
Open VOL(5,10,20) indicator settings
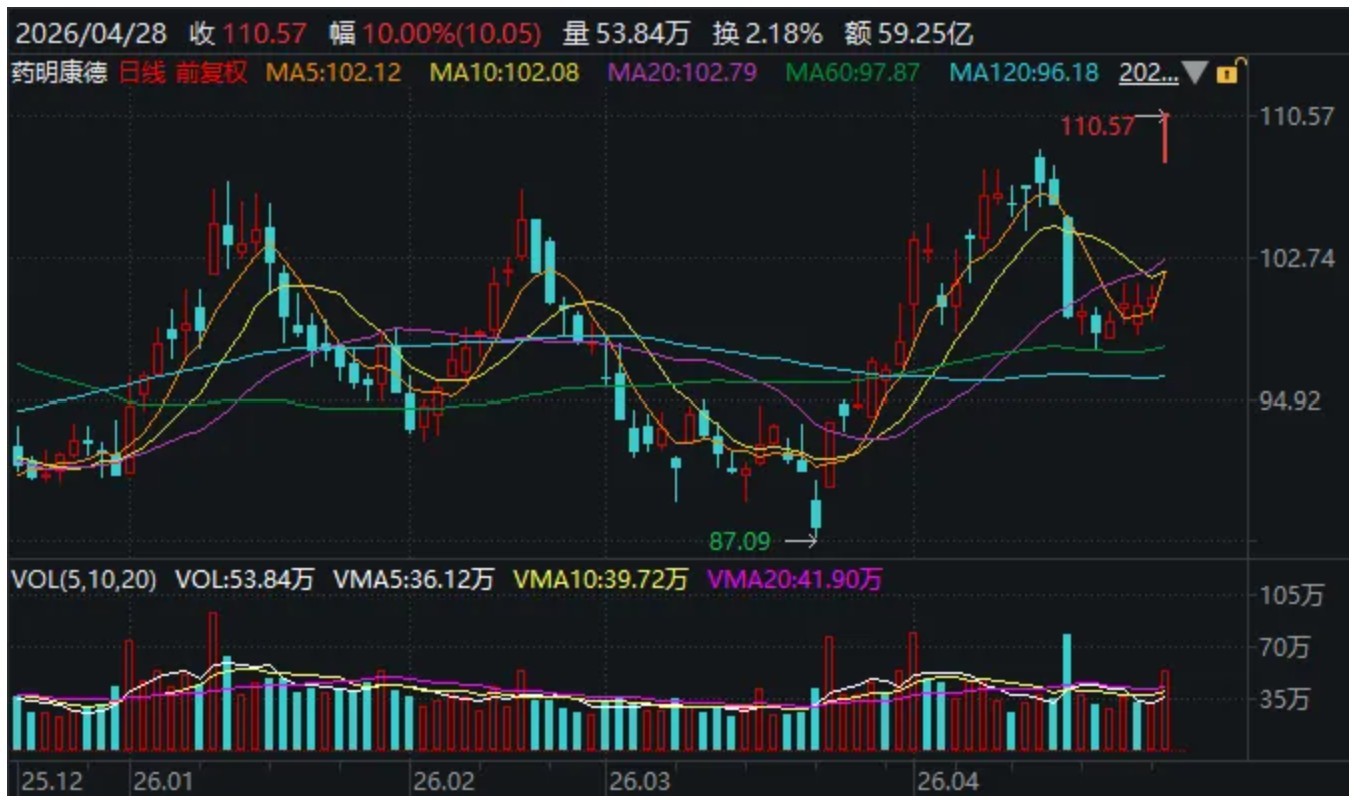[x=84, y=579]
